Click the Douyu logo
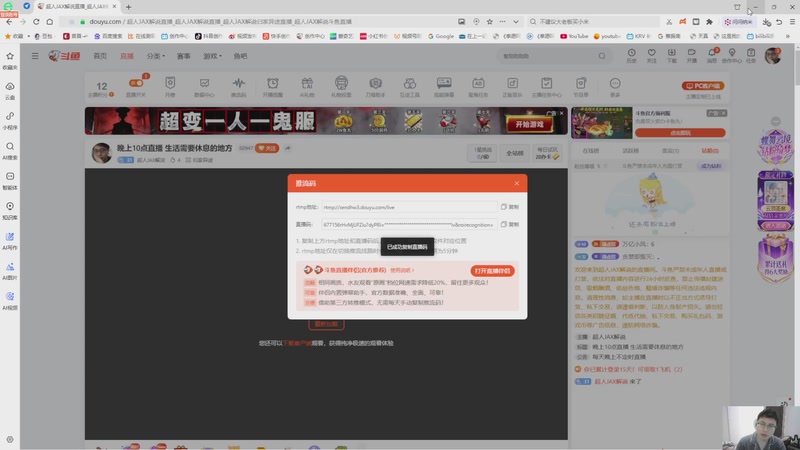Image resolution: width=800 pixels, height=450 pixels. (64, 56)
